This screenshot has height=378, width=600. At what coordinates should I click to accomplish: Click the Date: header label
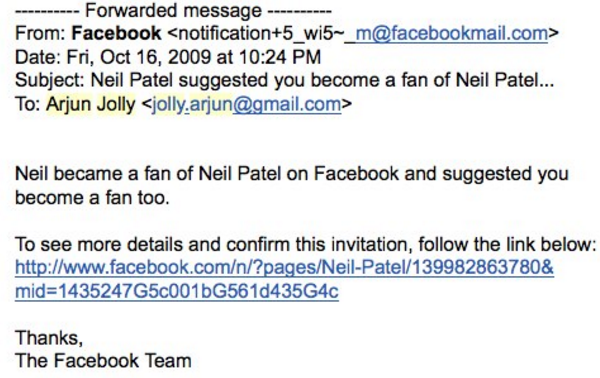coord(38,58)
